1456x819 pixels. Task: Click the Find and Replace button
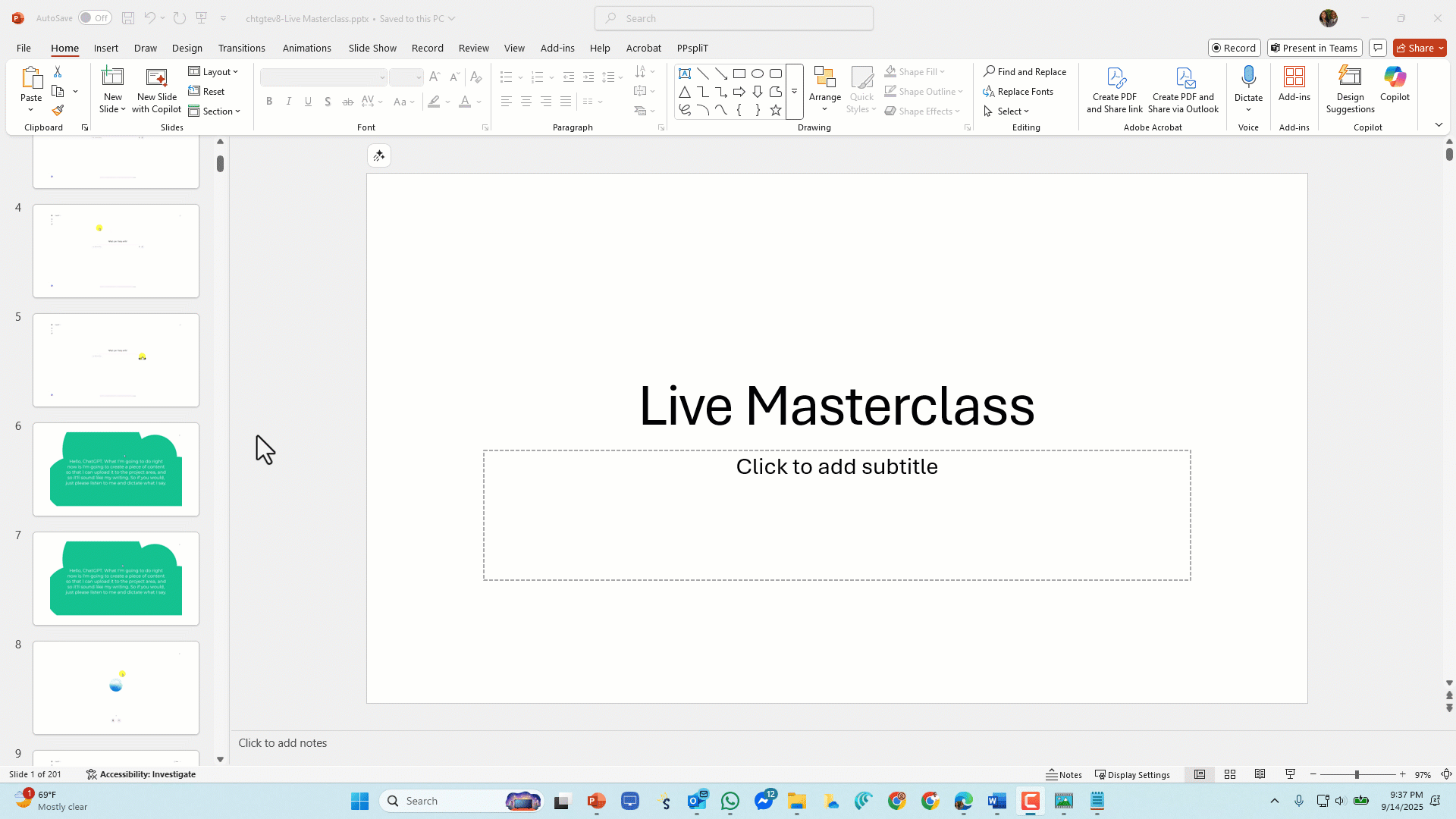click(1025, 71)
